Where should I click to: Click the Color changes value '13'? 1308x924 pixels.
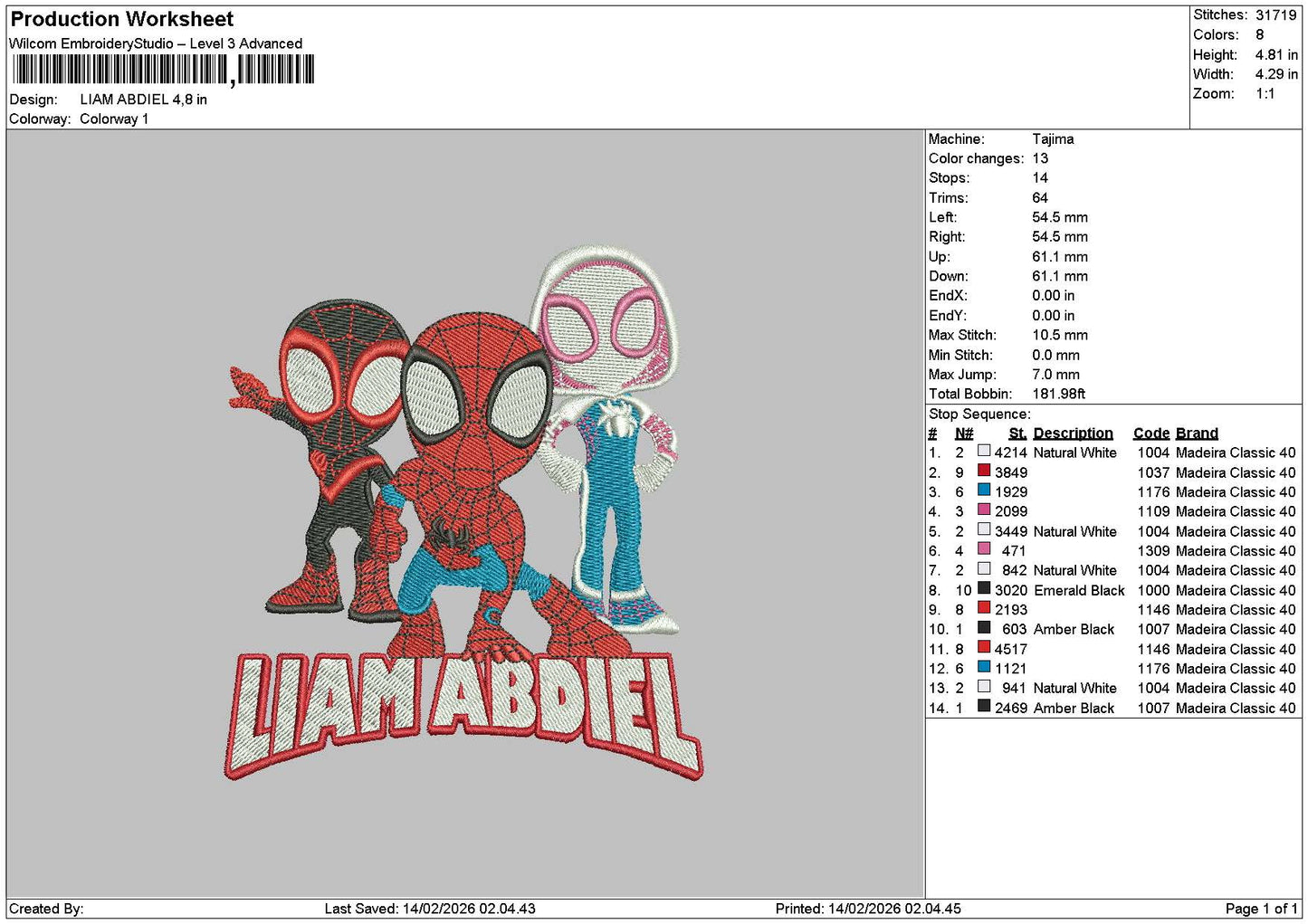[1040, 158]
